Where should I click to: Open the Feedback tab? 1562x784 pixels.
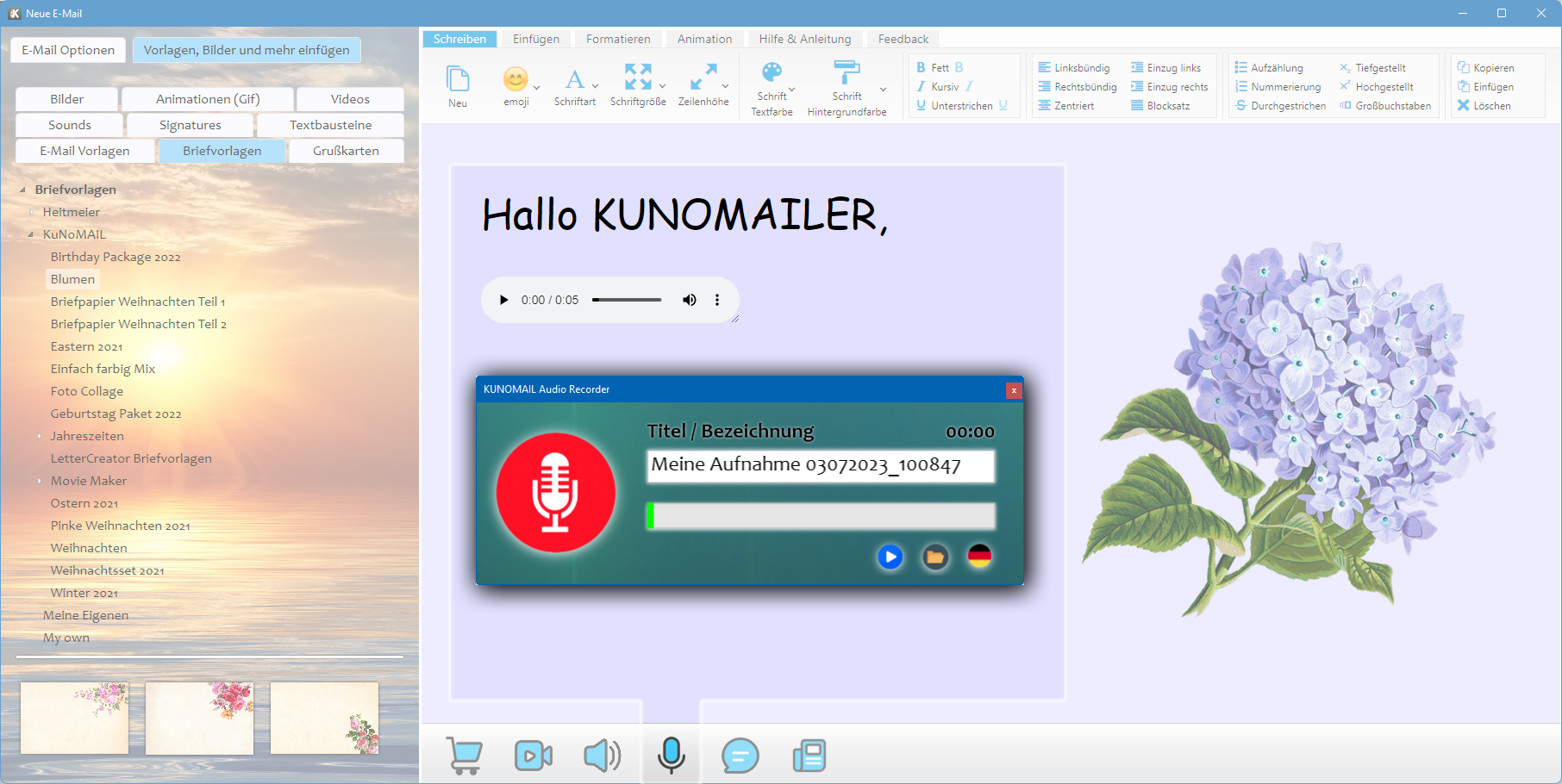tap(903, 39)
